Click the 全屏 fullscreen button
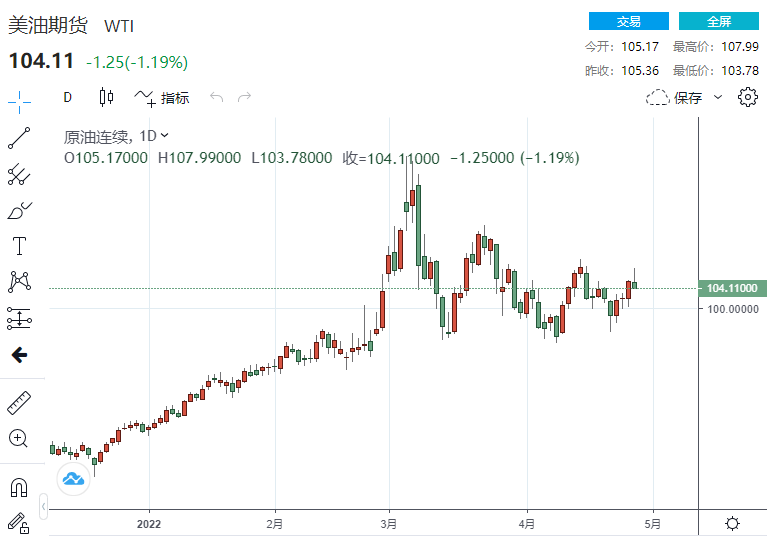The width and height of the screenshot is (767, 540). click(x=718, y=21)
